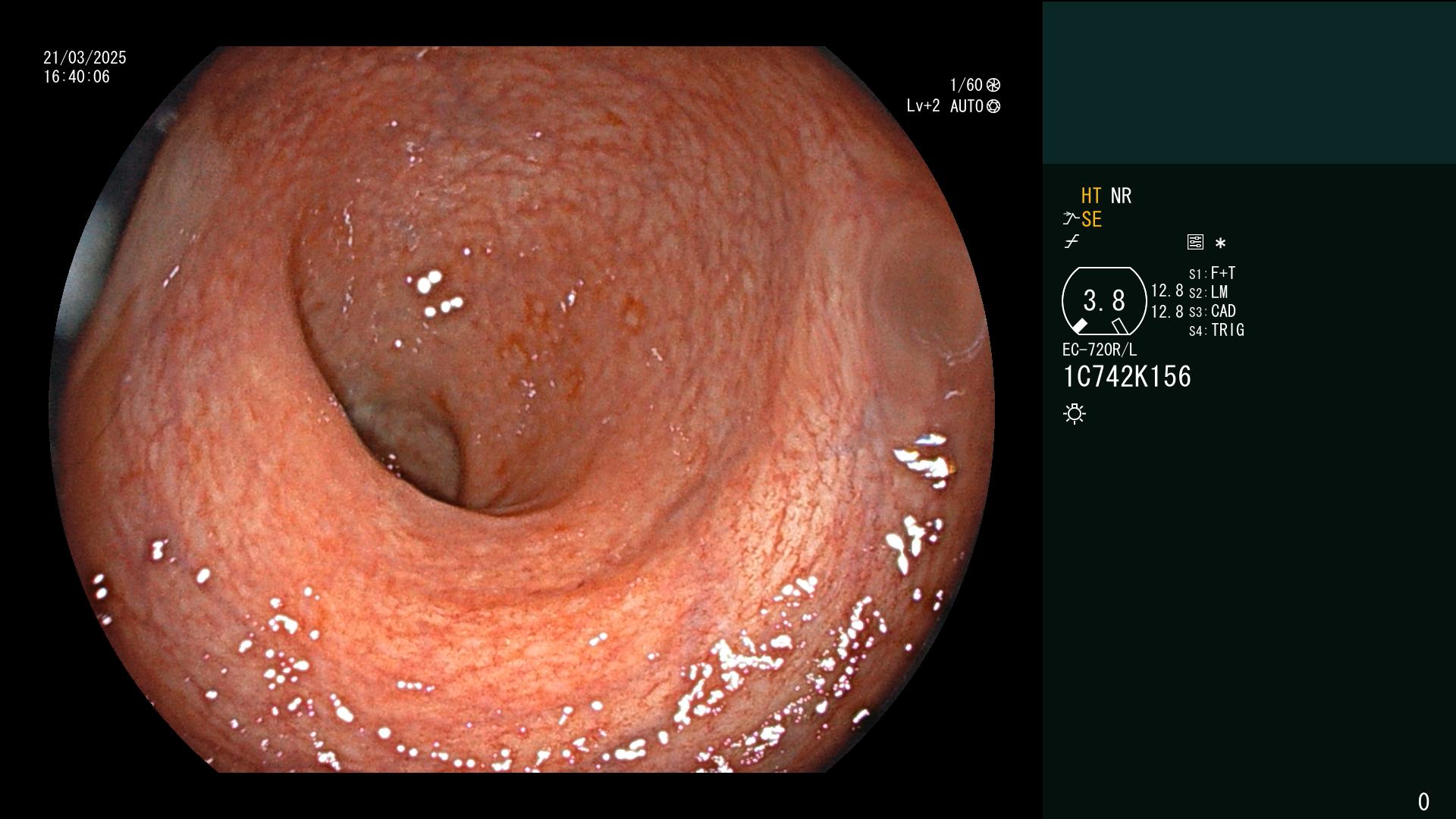Click the AUTO exposure mode text

(967, 106)
